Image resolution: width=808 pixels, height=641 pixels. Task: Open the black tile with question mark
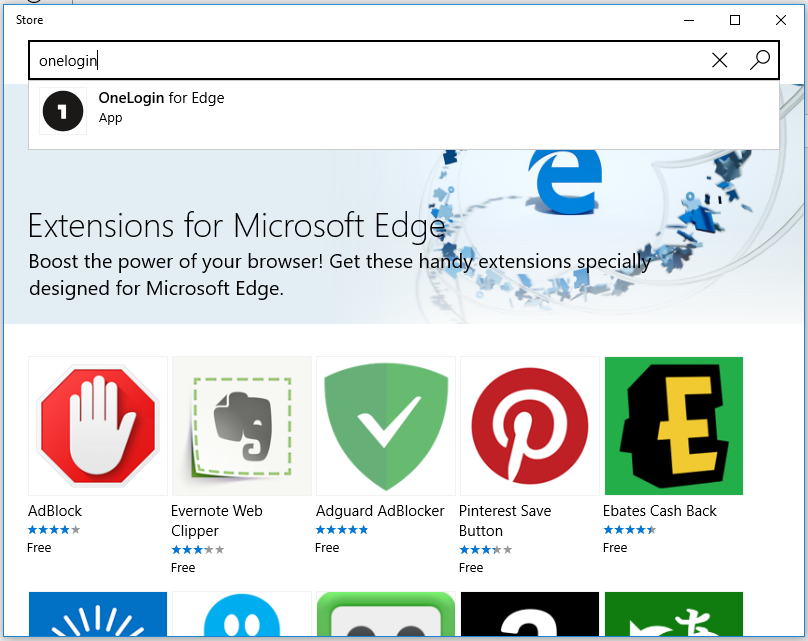click(530, 614)
